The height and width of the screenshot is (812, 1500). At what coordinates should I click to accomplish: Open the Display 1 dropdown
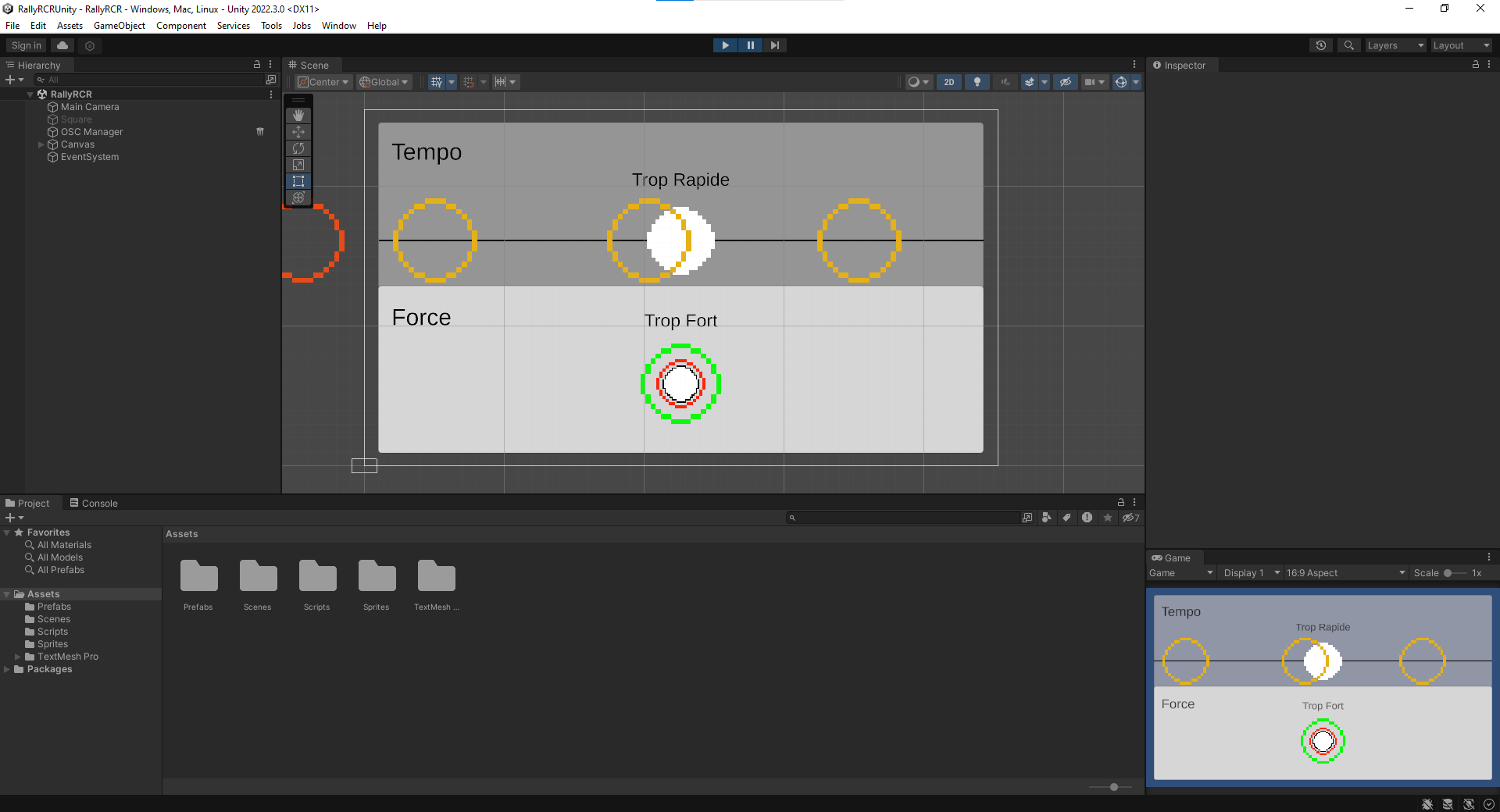pos(1251,572)
